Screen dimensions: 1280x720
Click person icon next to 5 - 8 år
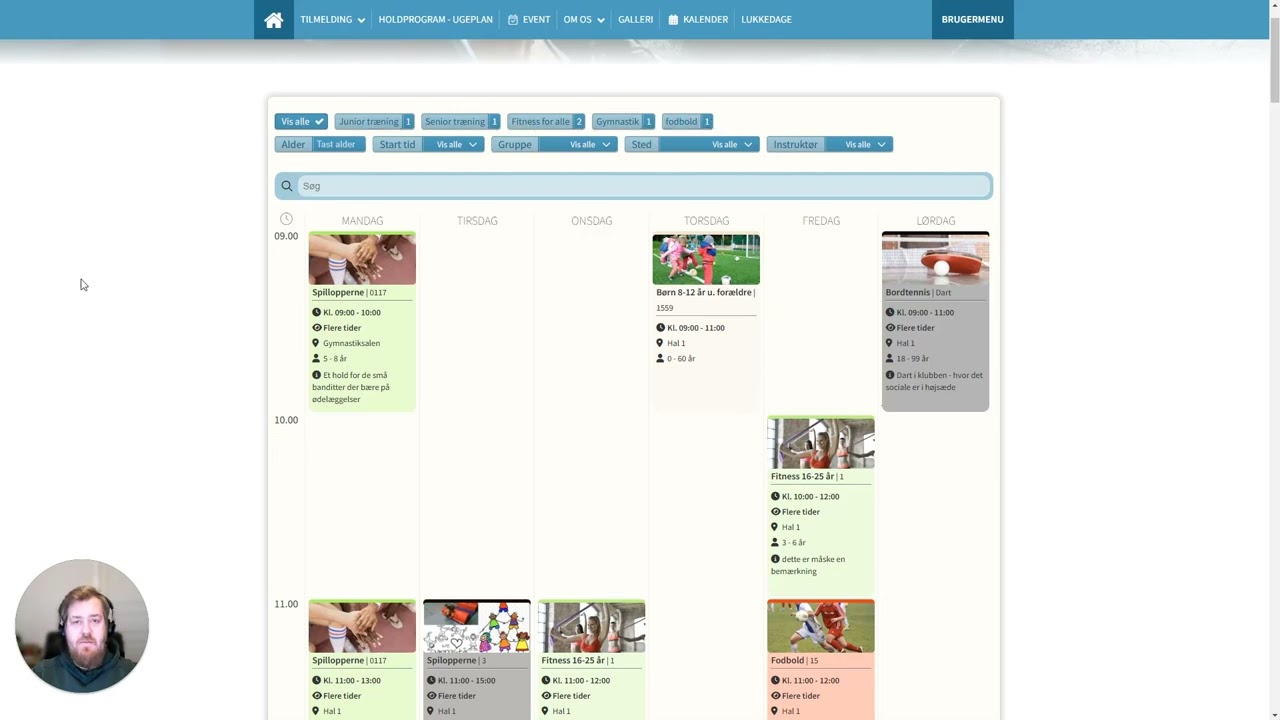316,358
